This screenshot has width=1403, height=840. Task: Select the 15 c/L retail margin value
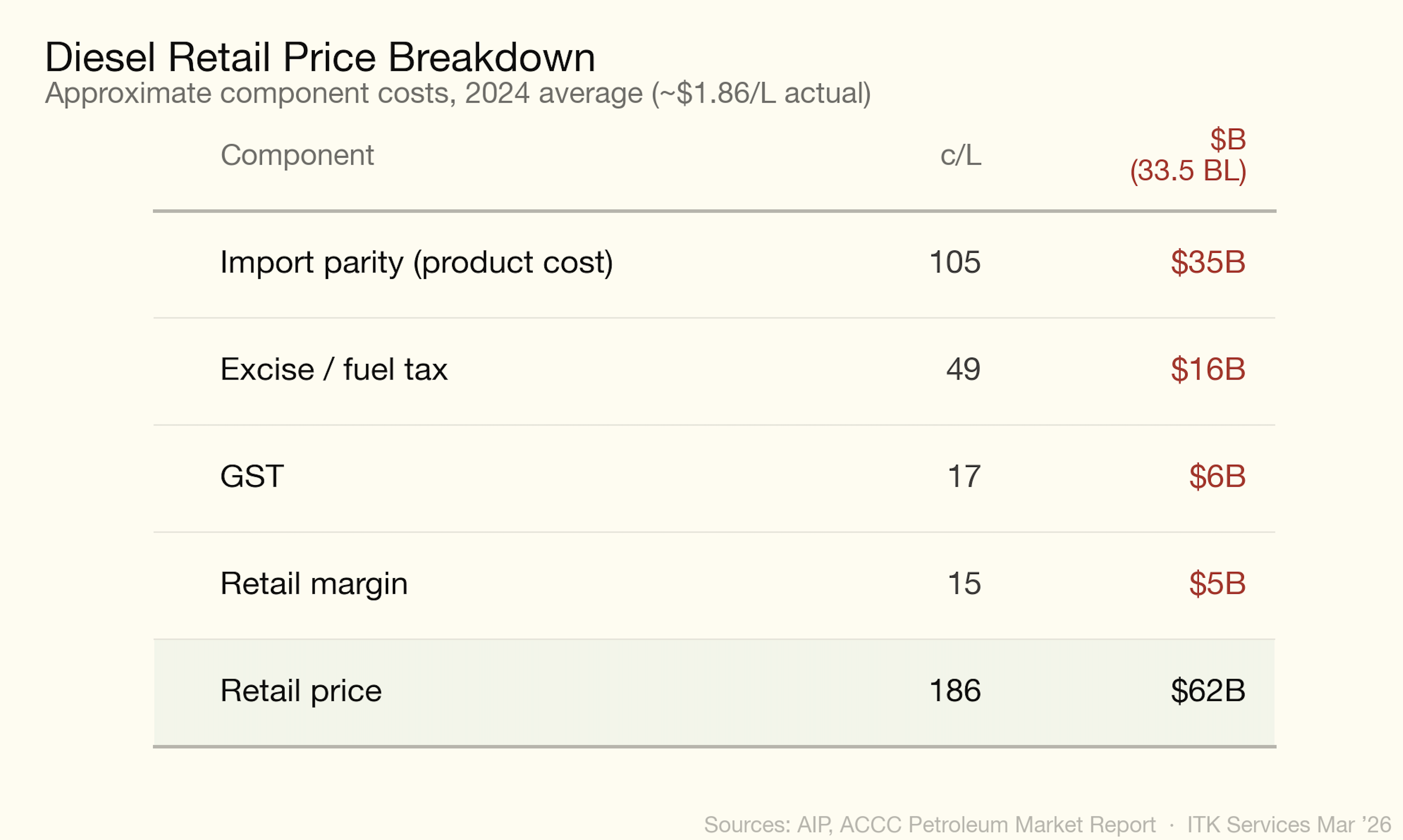tap(964, 584)
